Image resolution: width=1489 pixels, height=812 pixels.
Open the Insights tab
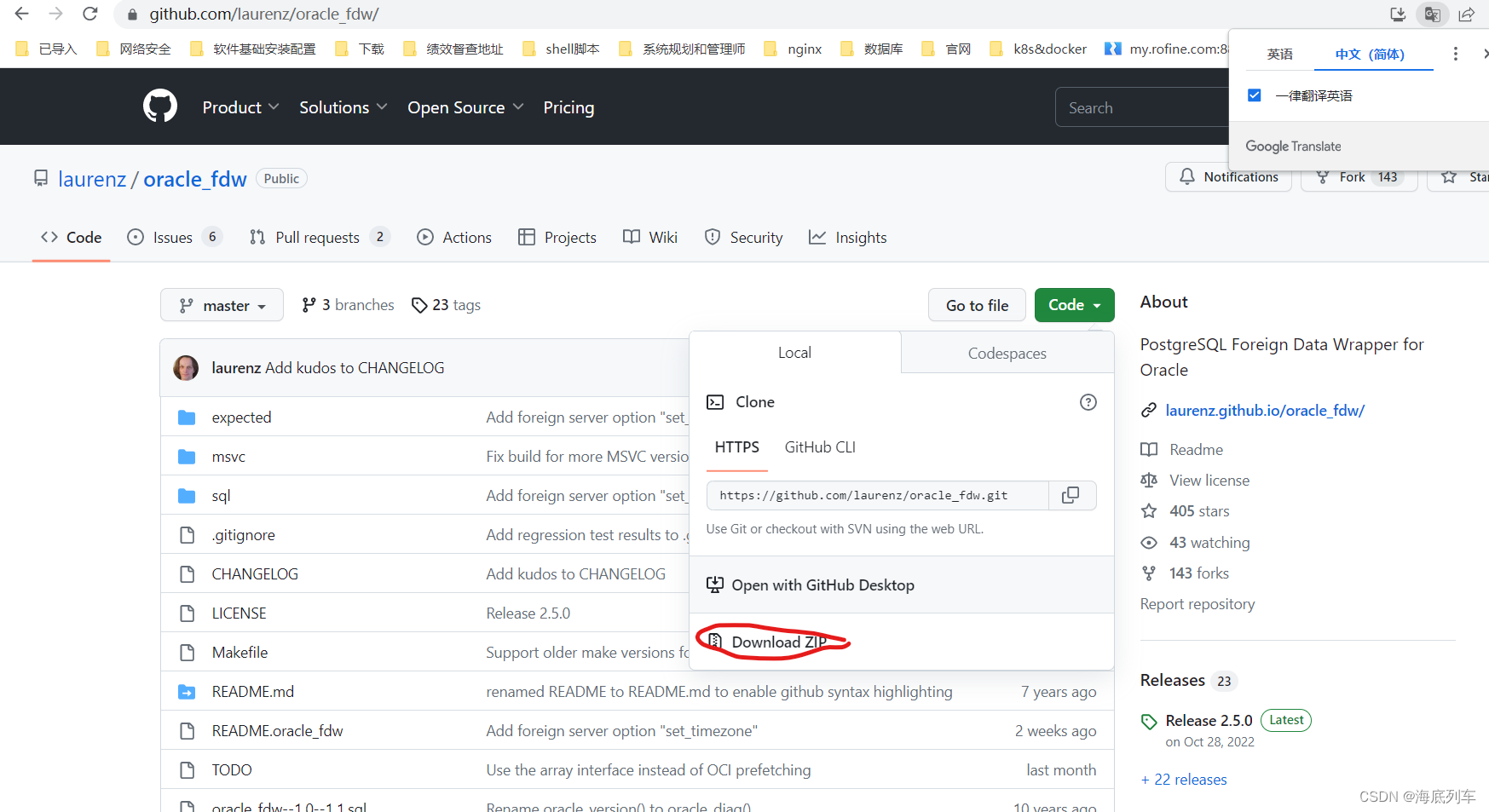848,238
